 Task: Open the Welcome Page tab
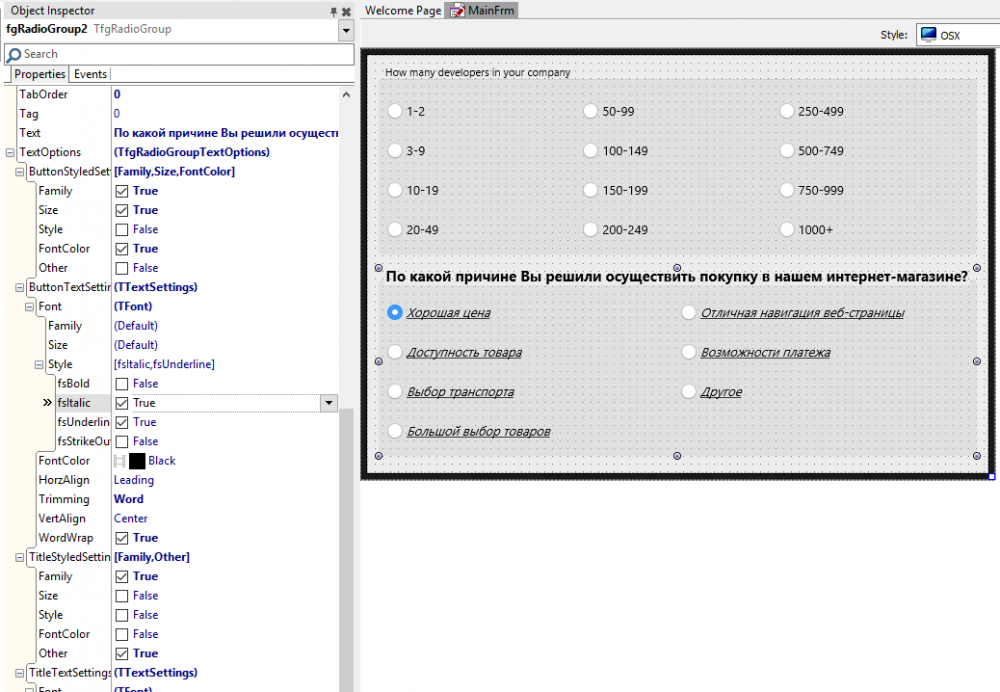(403, 11)
